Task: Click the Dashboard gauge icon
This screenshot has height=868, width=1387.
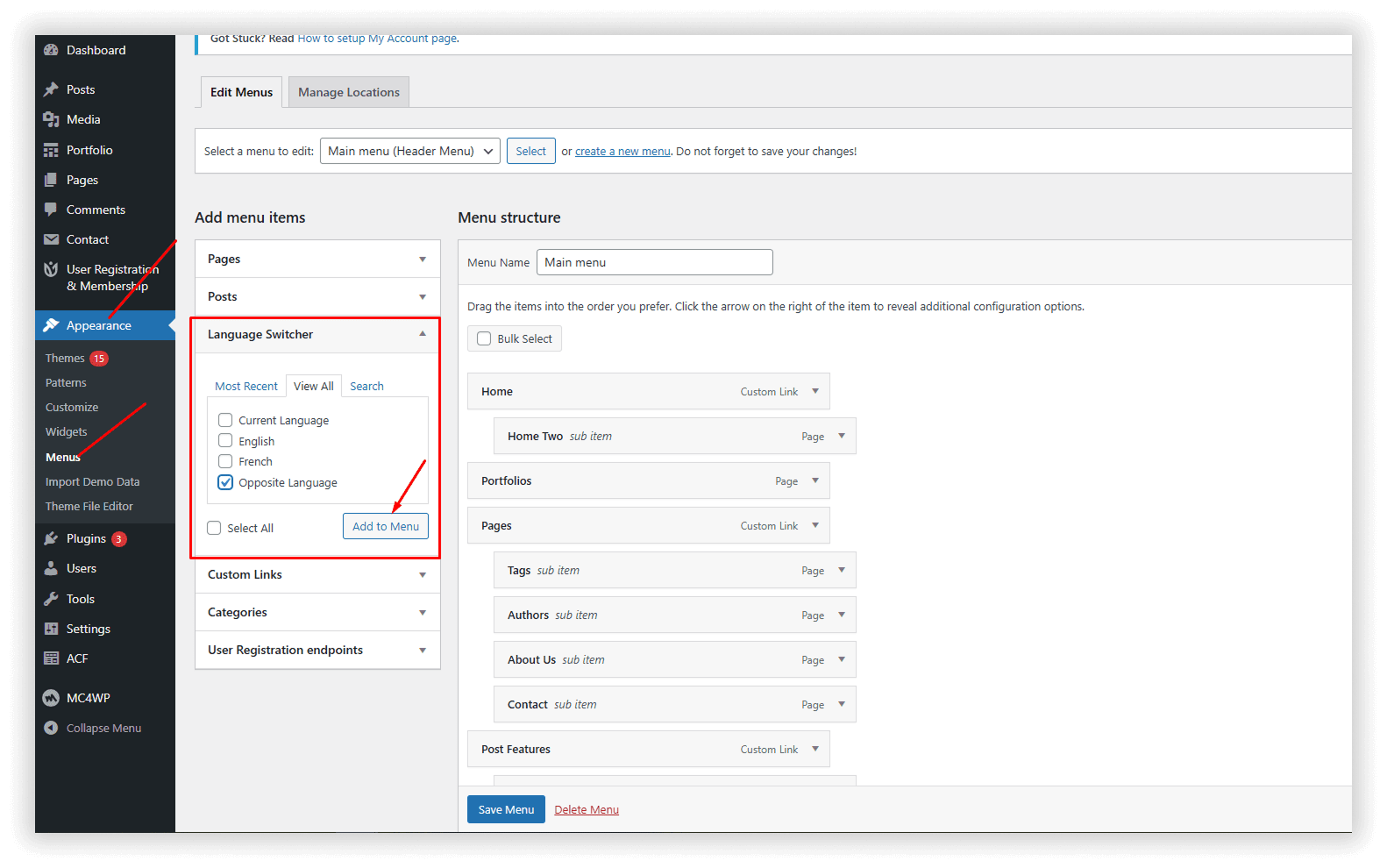Action: [x=51, y=50]
